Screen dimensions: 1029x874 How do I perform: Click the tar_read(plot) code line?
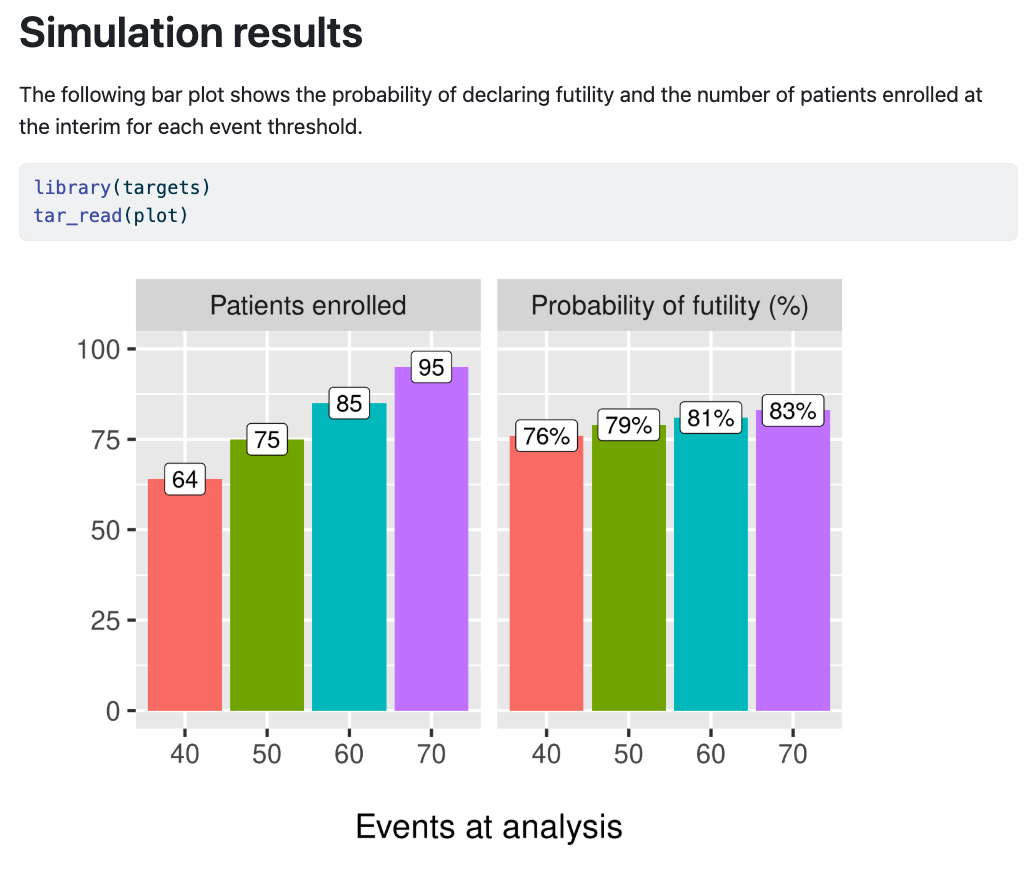111,215
